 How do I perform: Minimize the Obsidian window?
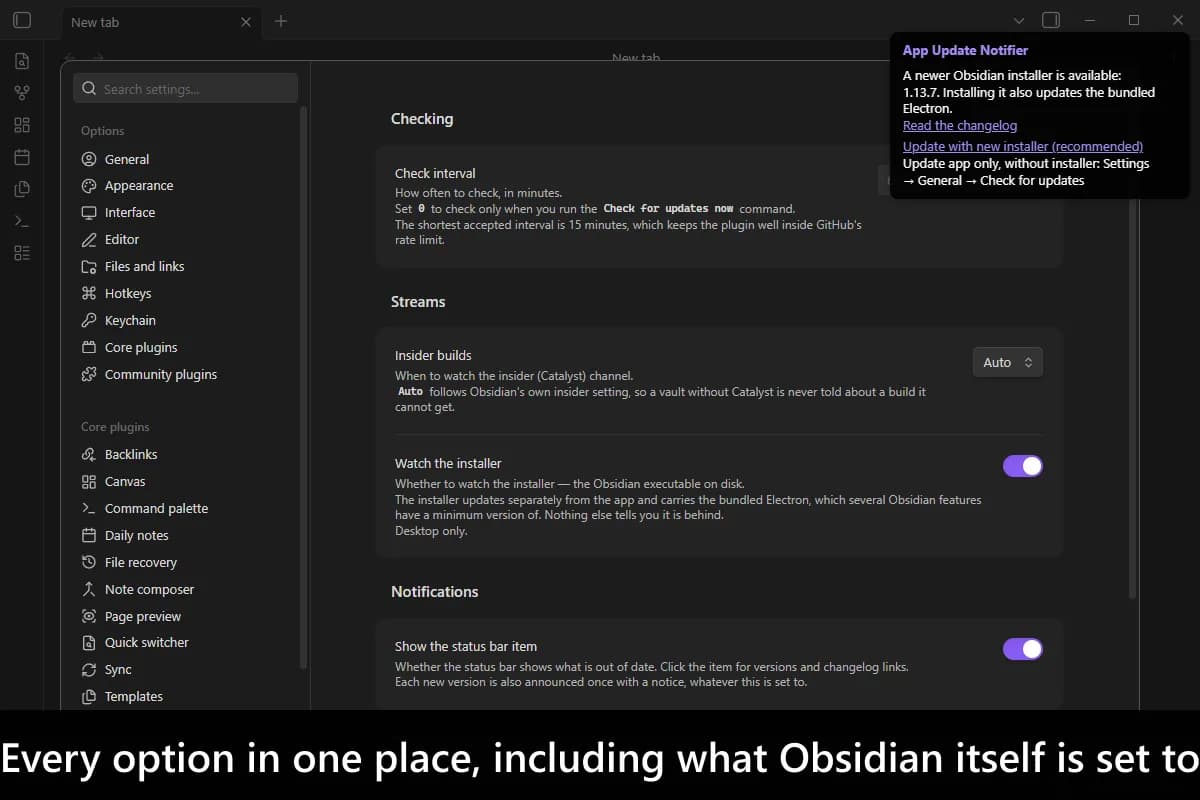point(1091,20)
